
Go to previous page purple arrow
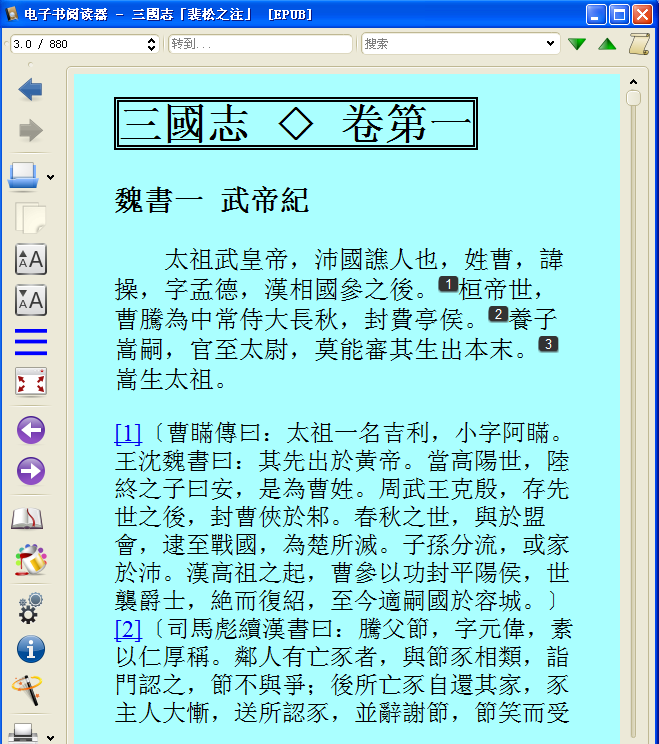point(31,430)
